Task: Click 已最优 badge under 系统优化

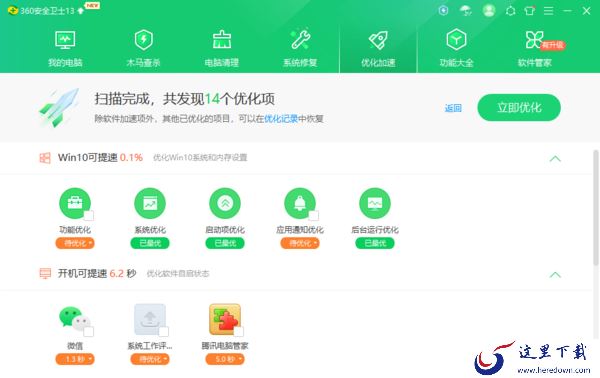Action: click(150, 243)
